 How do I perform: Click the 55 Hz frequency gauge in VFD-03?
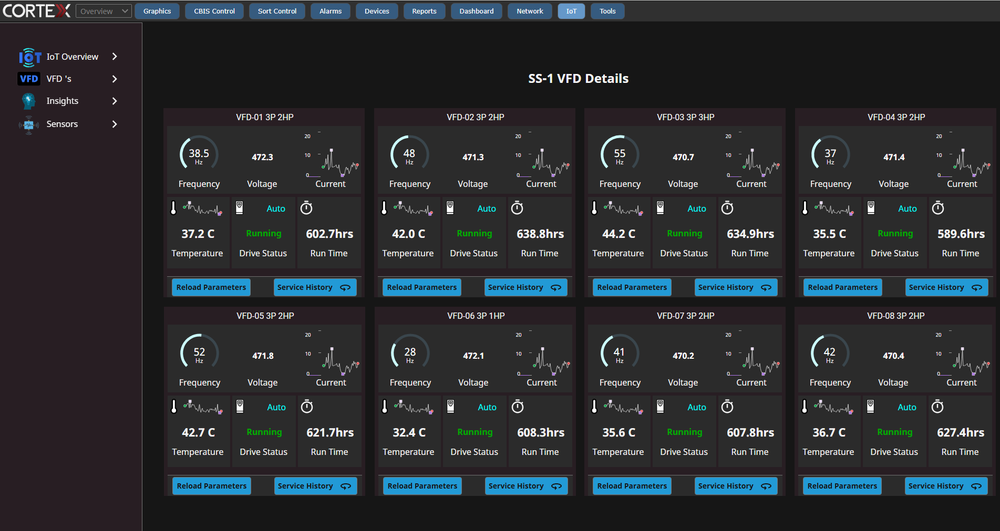(619, 154)
